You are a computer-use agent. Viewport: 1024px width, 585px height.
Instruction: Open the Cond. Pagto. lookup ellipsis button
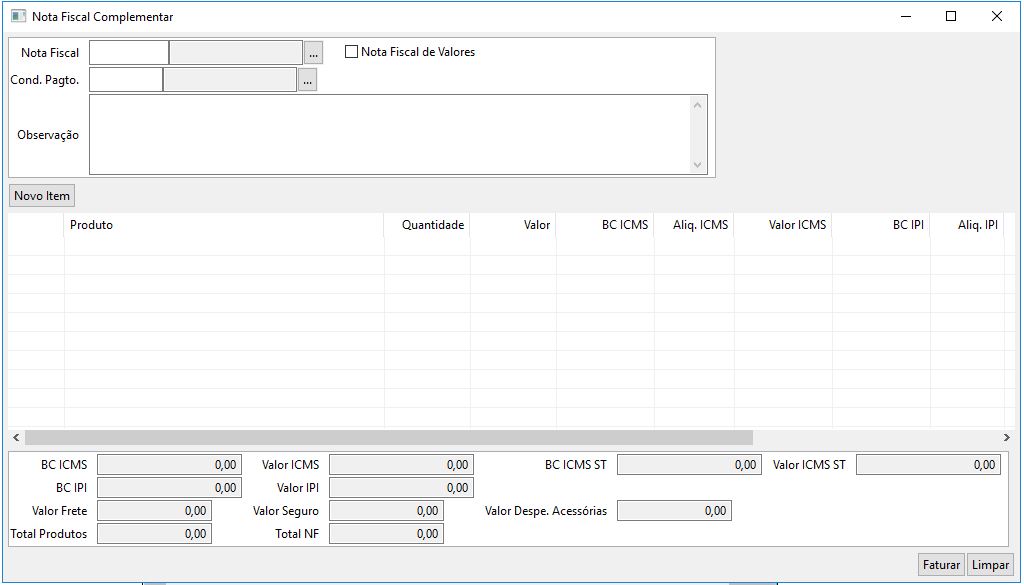tap(308, 80)
